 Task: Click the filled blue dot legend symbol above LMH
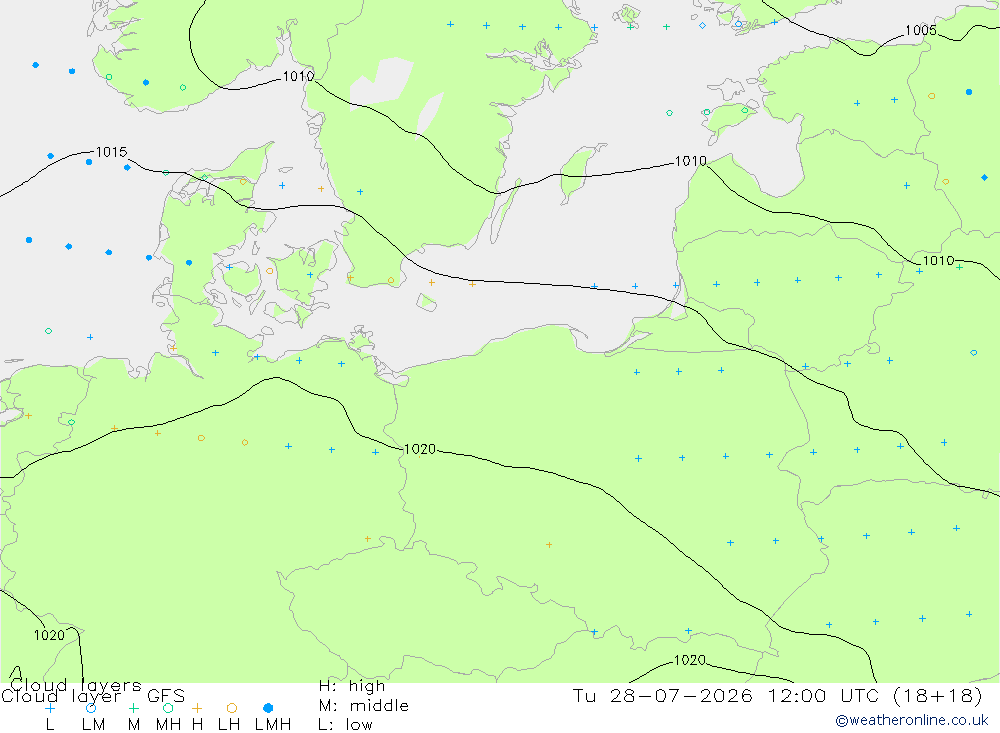[268, 708]
